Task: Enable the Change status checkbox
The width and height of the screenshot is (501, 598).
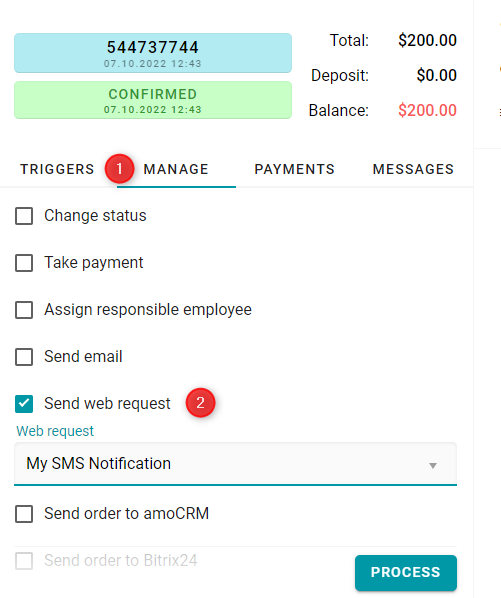Action: click(x=24, y=216)
